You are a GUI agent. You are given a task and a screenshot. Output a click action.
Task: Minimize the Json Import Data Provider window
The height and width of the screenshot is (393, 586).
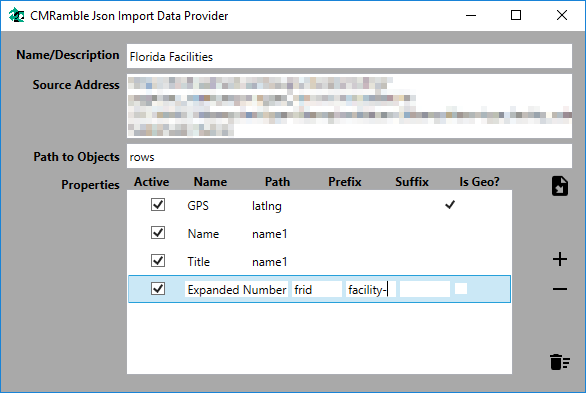[x=471, y=15]
